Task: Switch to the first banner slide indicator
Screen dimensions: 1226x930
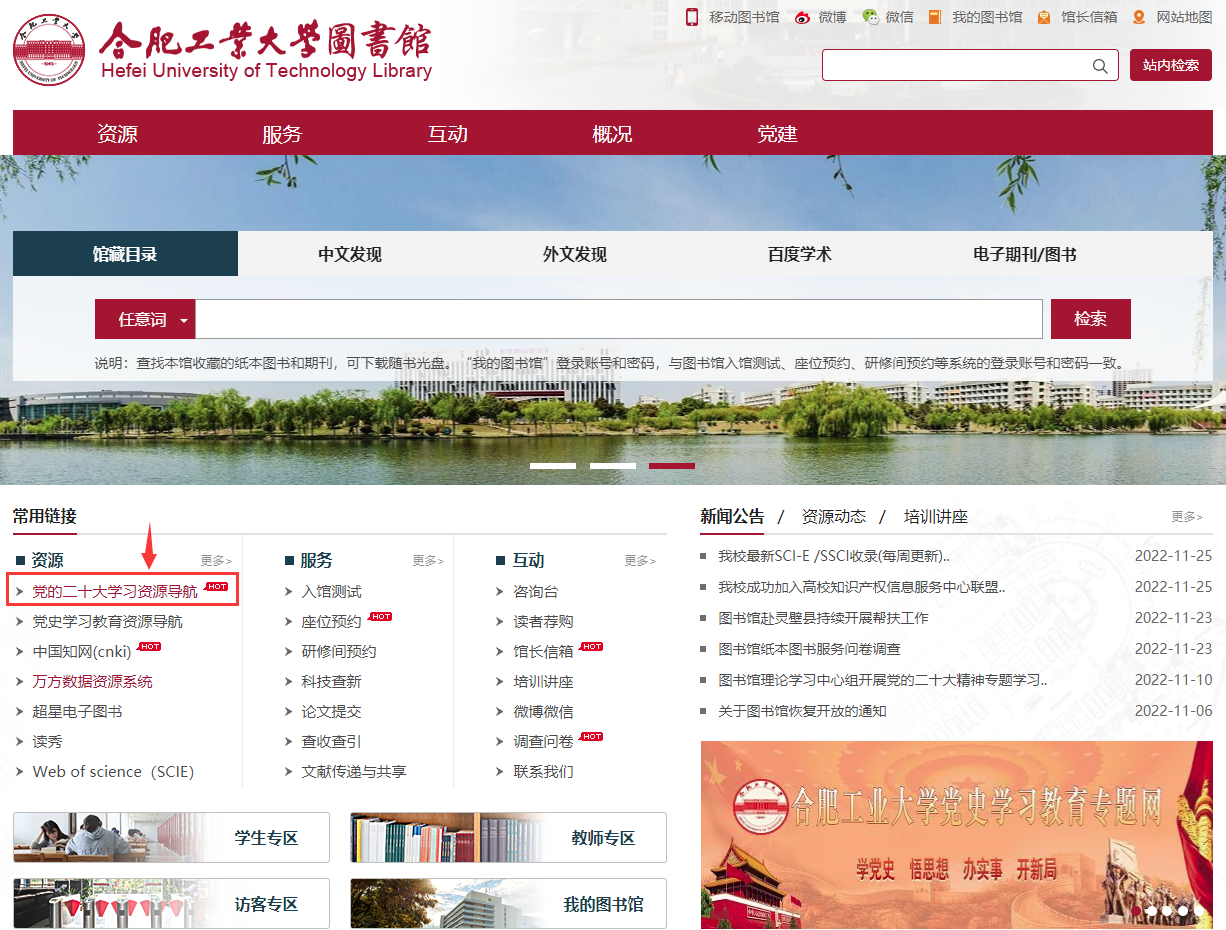Action: click(553, 466)
